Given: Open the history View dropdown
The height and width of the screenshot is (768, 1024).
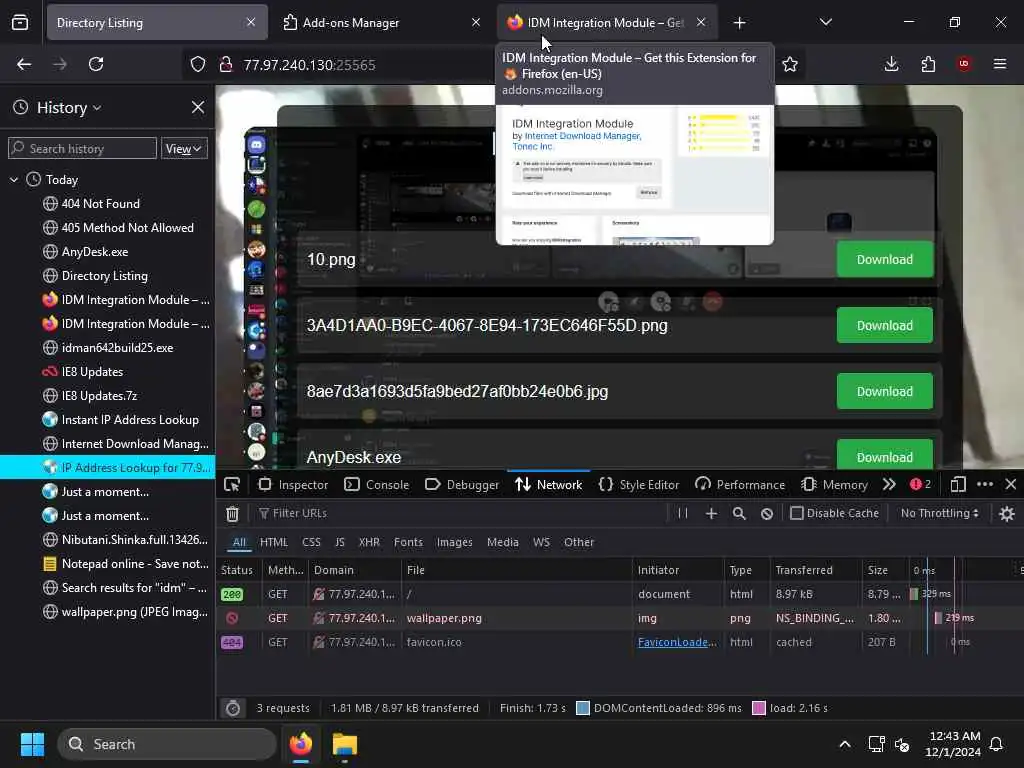Looking at the screenshot, I should [x=184, y=148].
